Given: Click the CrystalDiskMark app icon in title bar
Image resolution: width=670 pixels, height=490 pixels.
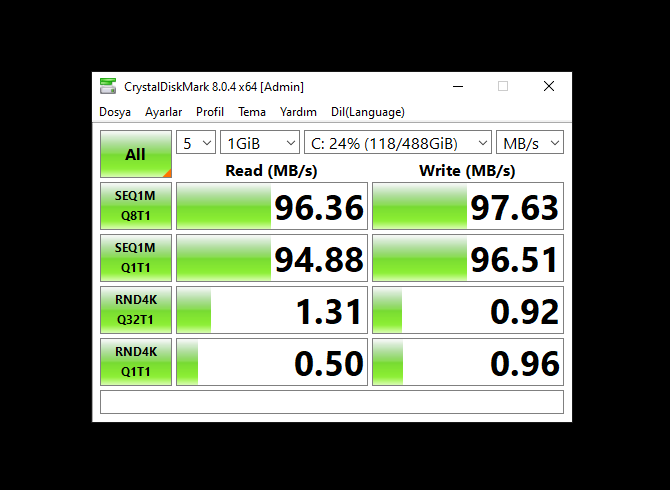Looking at the screenshot, I should [108, 86].
